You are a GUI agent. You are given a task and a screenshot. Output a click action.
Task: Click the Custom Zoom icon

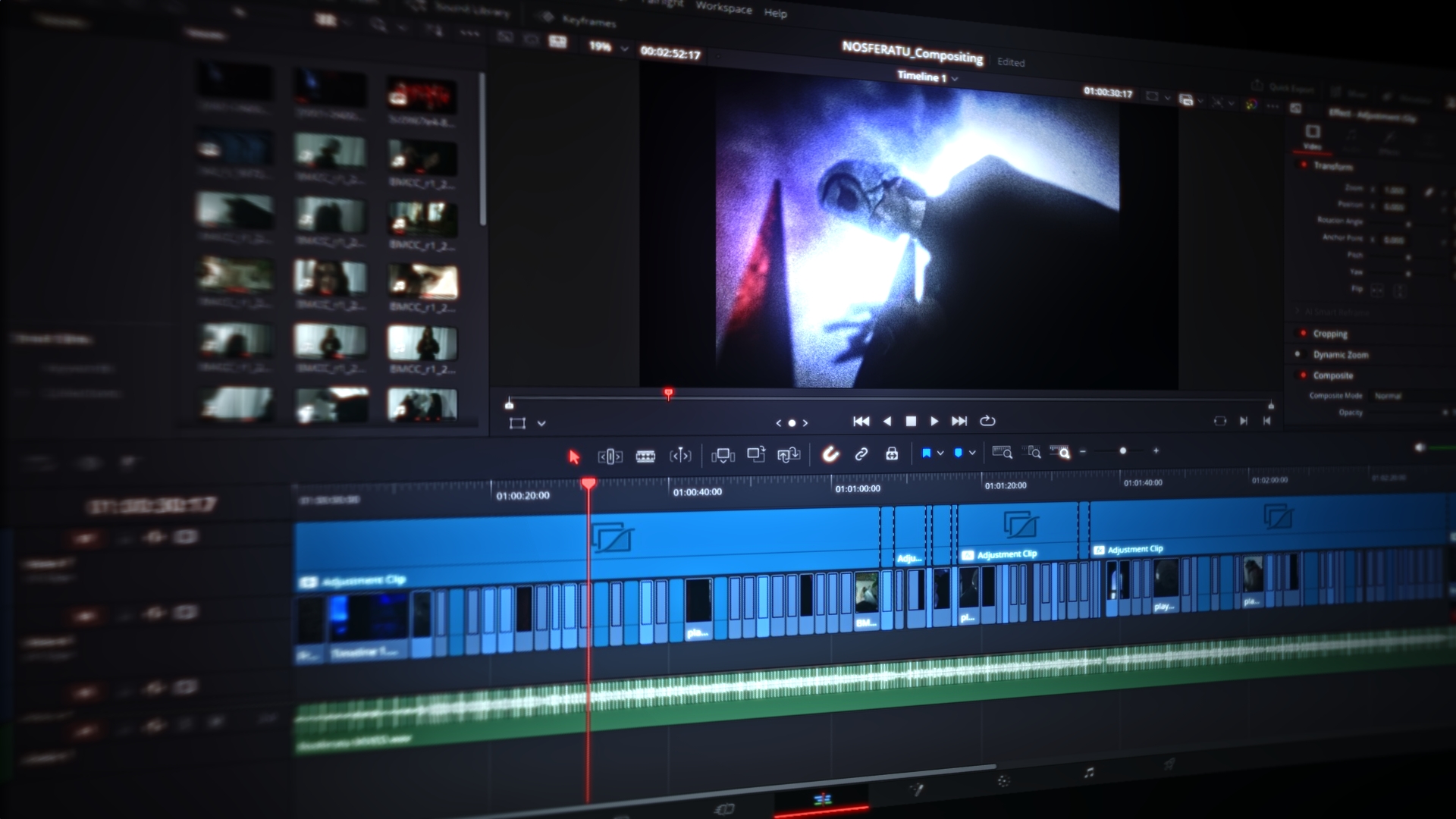click(x=1060, y=452)
